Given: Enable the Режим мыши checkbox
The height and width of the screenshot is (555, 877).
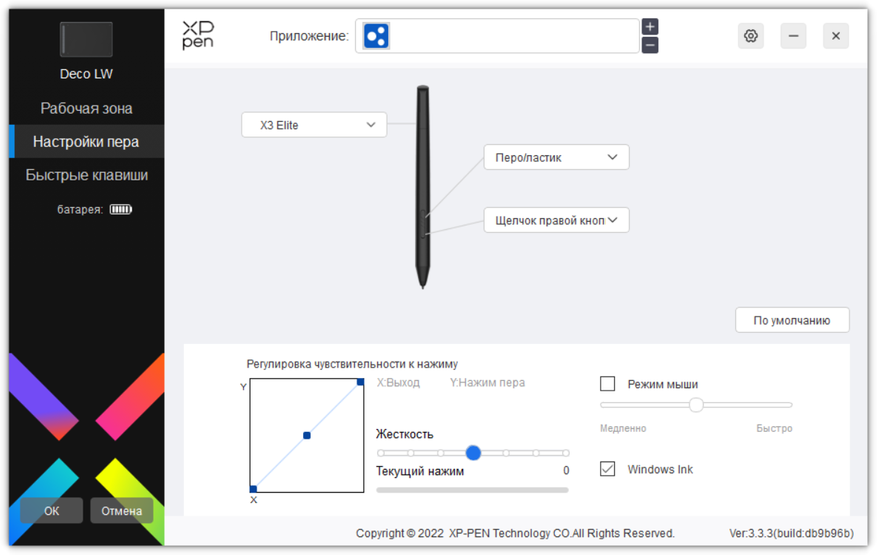Looking at the screenshot, I should coord(607,384).
